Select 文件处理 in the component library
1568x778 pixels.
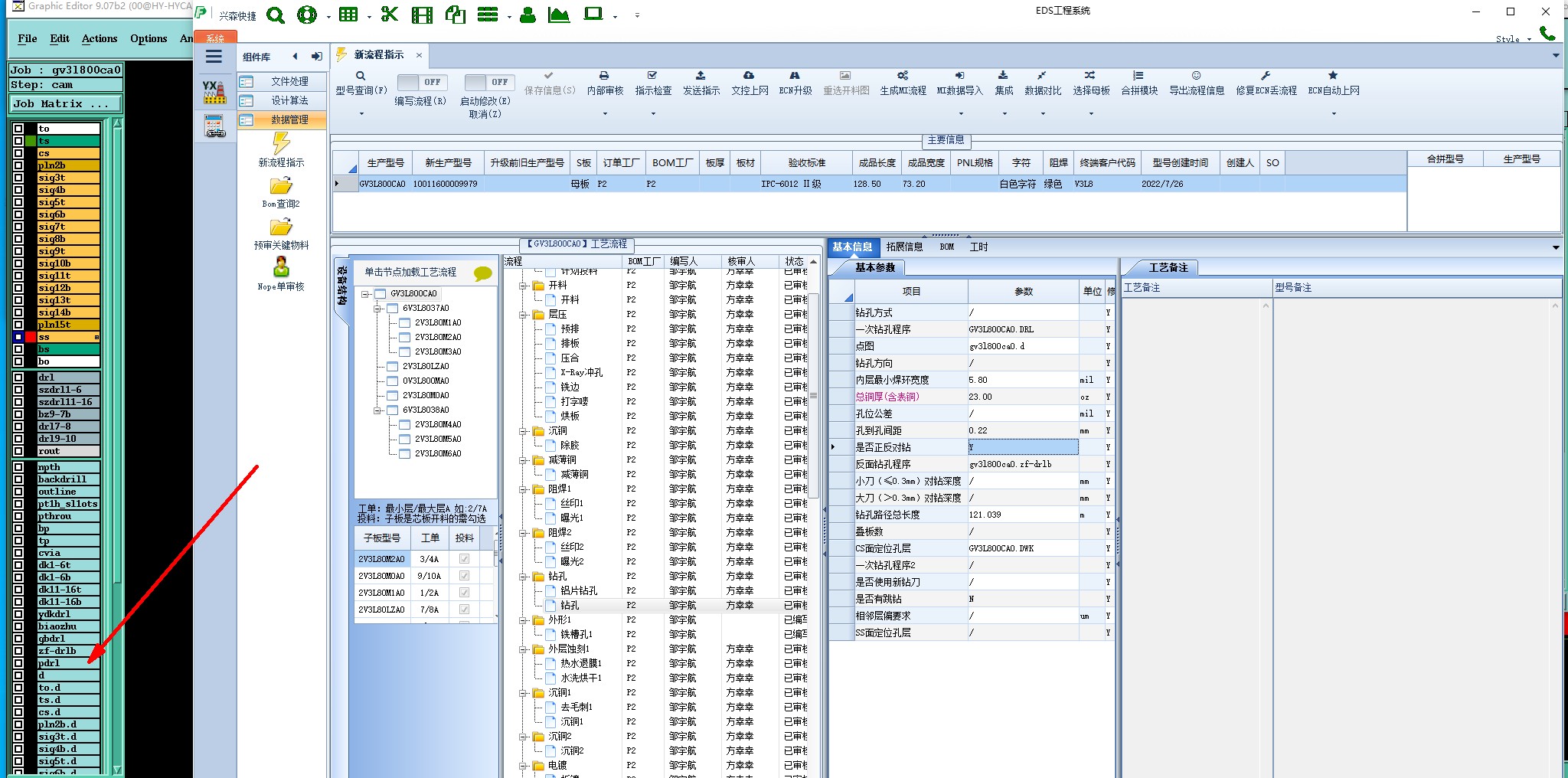pyautogui.click(x=282, y=81)
